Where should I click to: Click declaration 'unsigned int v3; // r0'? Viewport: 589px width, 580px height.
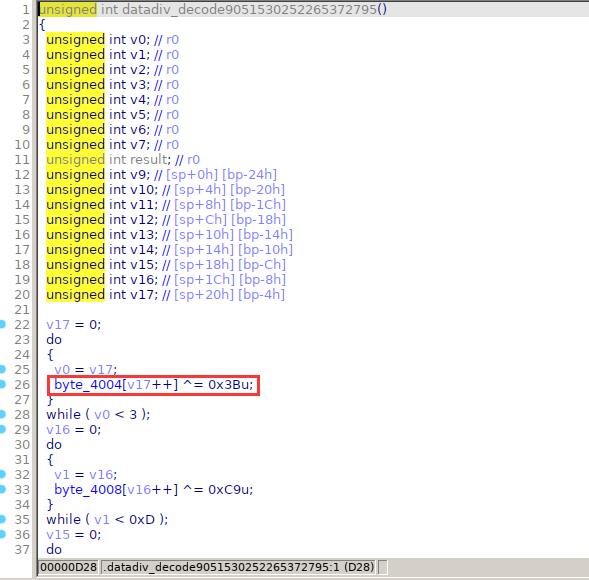(112, 85)
